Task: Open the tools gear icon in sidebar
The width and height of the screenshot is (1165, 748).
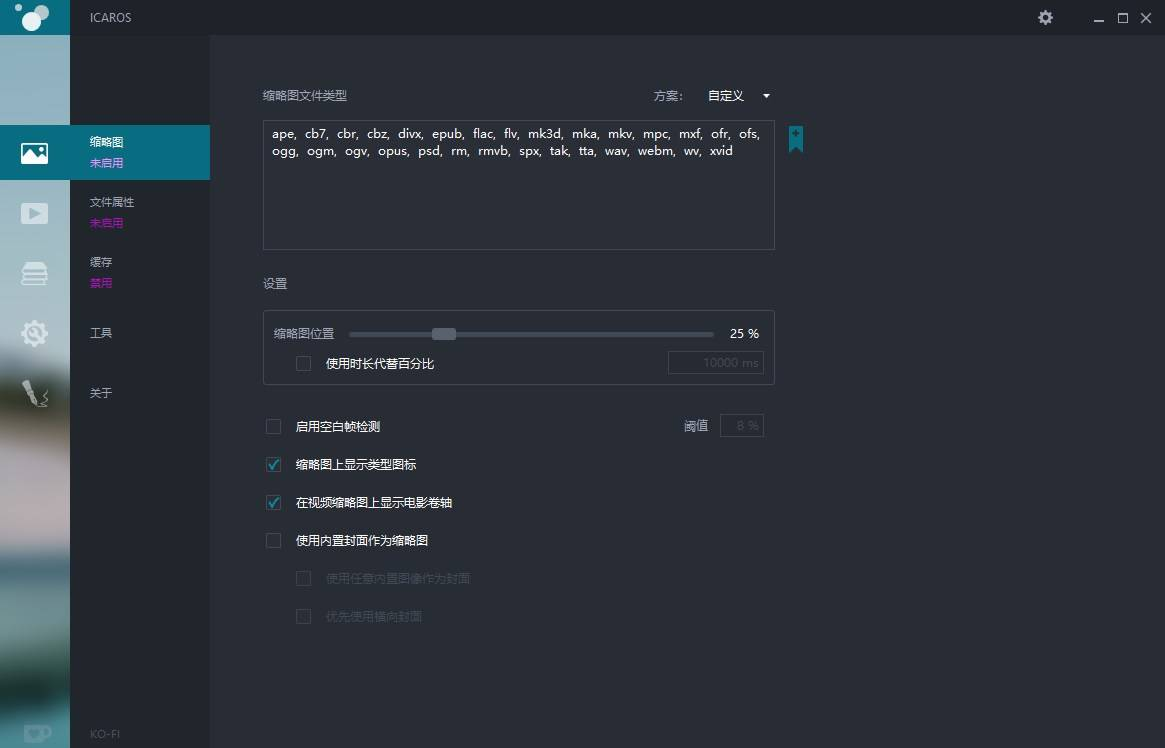Action: point(34,333)
